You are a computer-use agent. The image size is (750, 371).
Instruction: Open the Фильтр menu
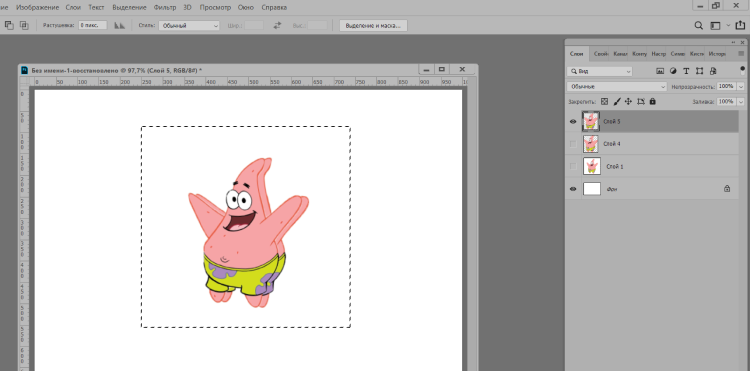click(165, 8)
